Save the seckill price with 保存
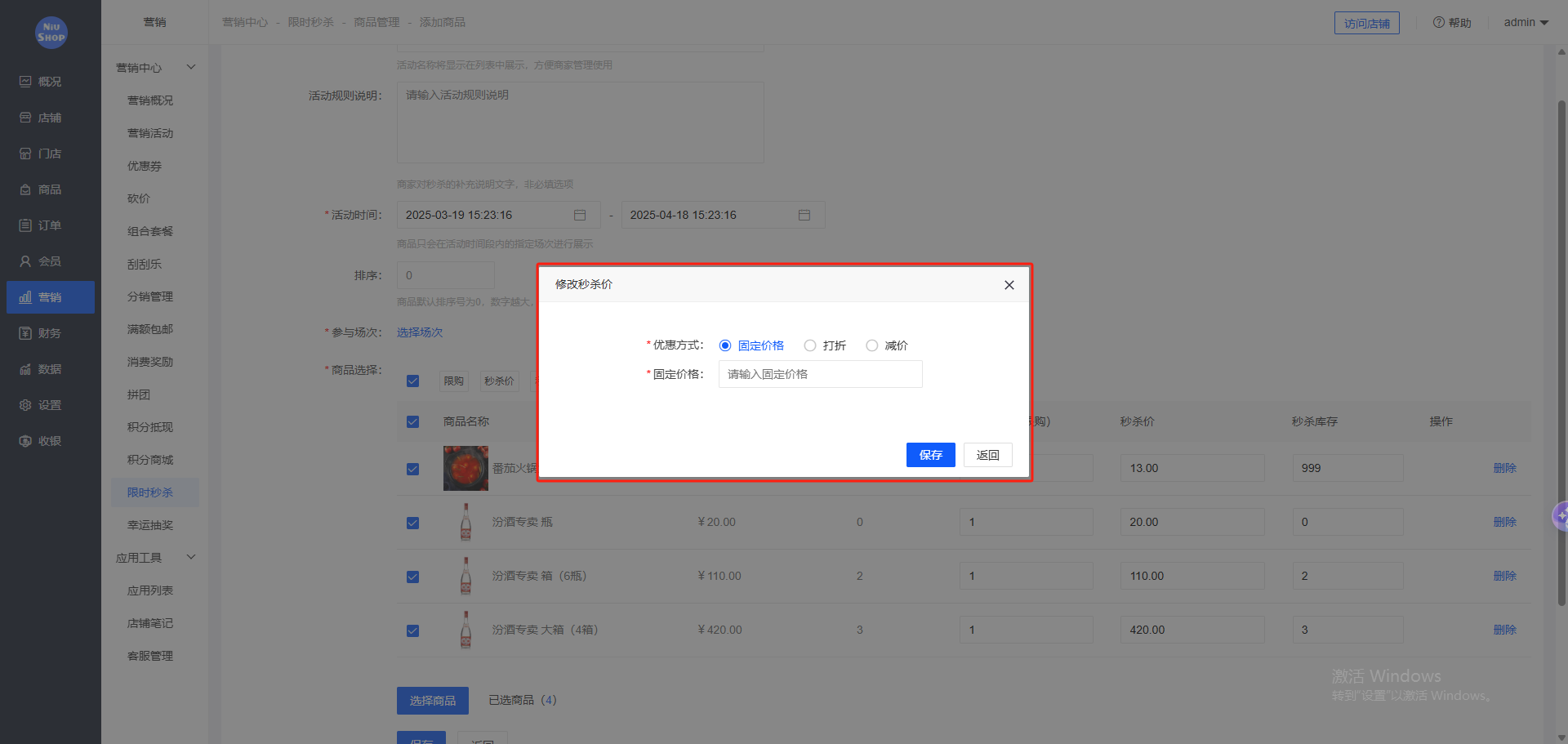The width and height of the screenshot is (1568, 744). (x=930, y=455)
